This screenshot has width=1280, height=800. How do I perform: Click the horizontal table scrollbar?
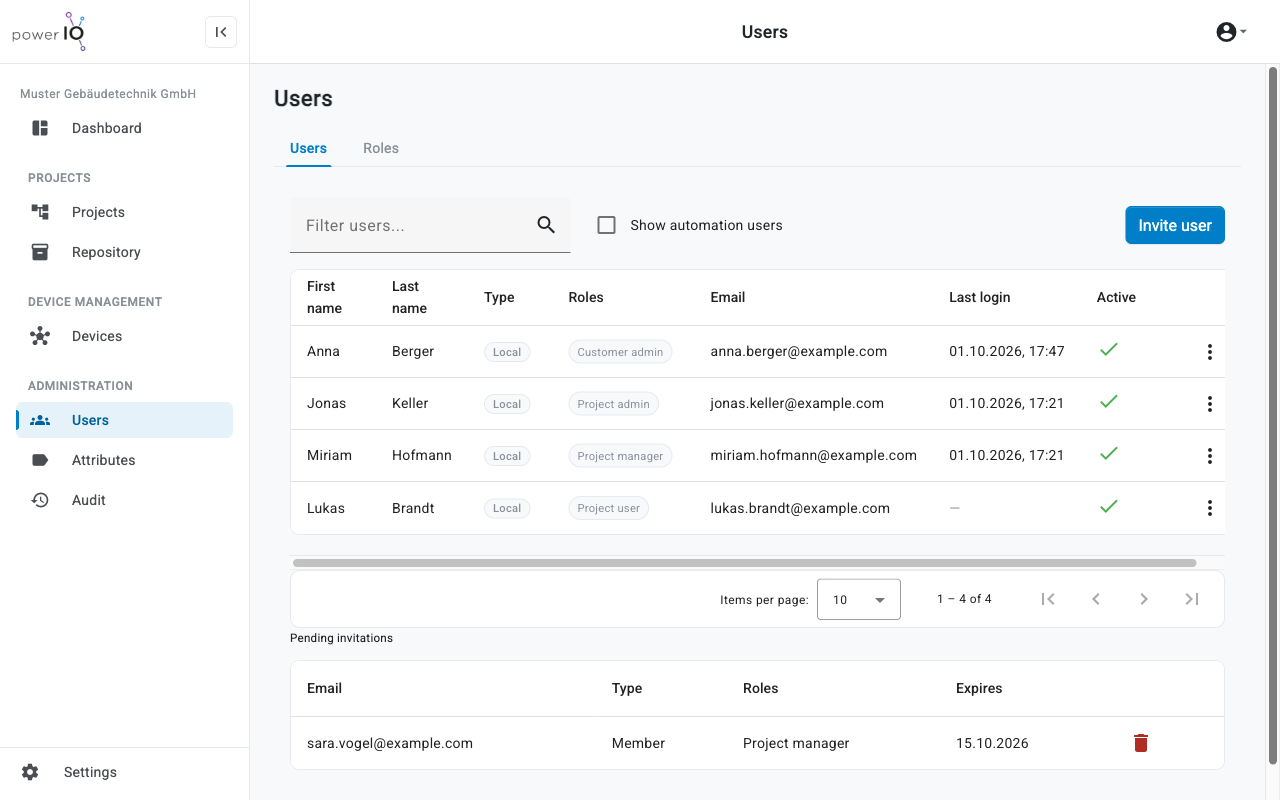[x=744, y=563]
